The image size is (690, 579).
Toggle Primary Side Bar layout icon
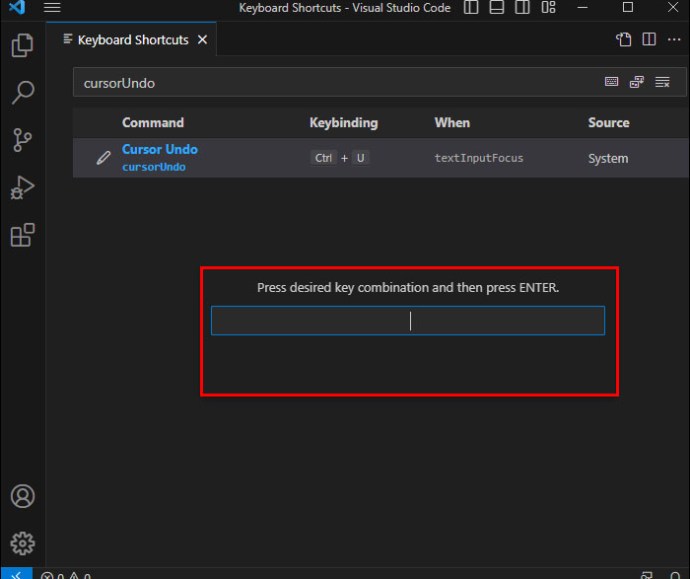tap(471, 7)
